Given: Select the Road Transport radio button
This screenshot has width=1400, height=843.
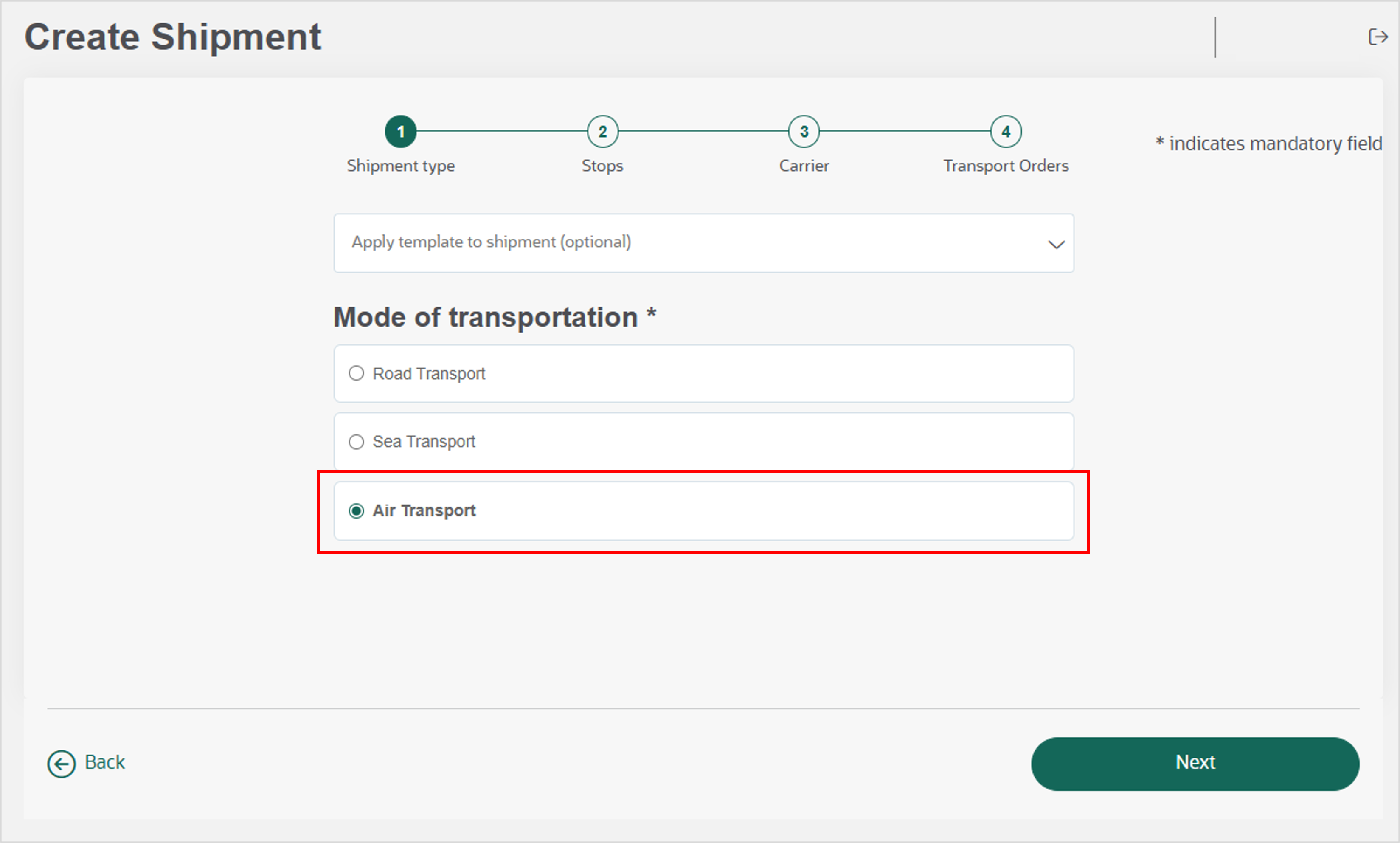Looking at the screenshot, I should click(356, 373).
